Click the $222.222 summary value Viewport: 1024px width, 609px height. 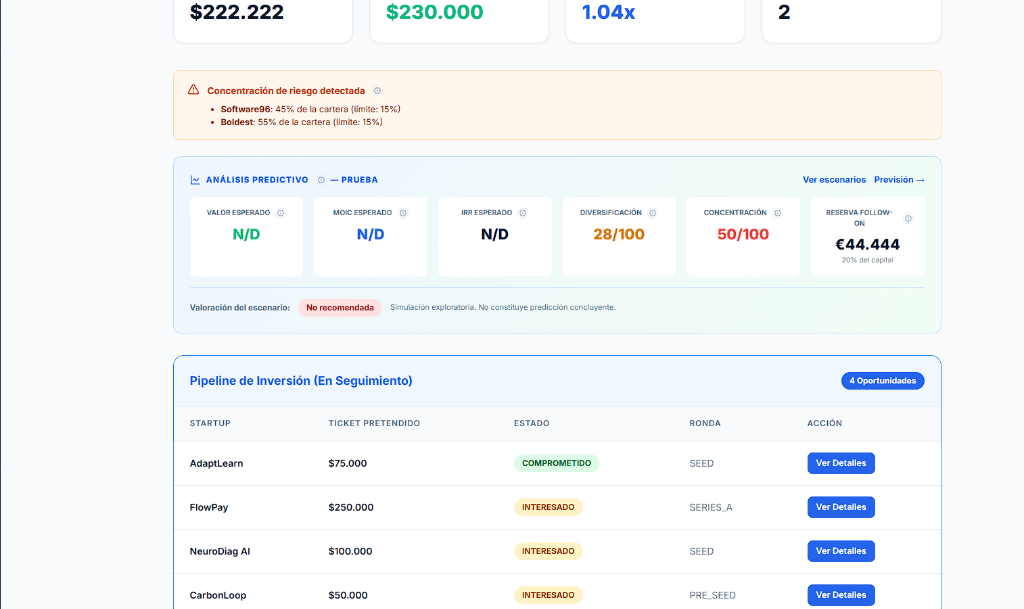(x=236, y=12)
